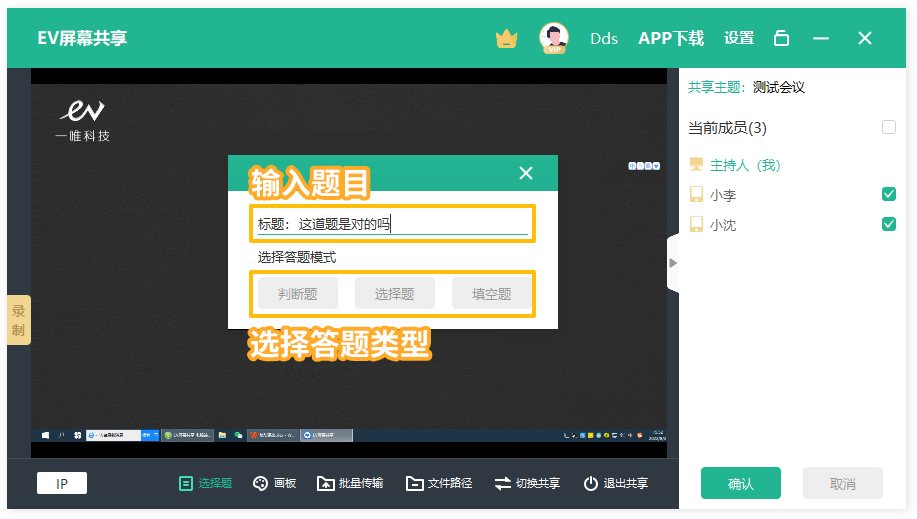Open the 画板 drawing board tool
This screenshot has width=917, height=519.
pos(275,483)
